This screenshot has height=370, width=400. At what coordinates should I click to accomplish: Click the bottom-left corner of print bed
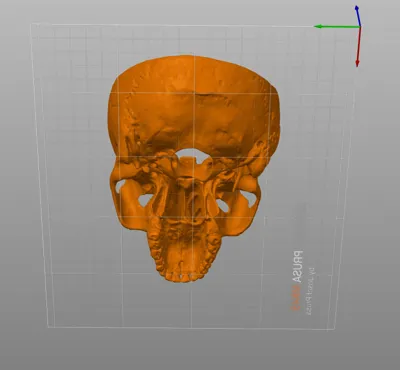point(49,326)
